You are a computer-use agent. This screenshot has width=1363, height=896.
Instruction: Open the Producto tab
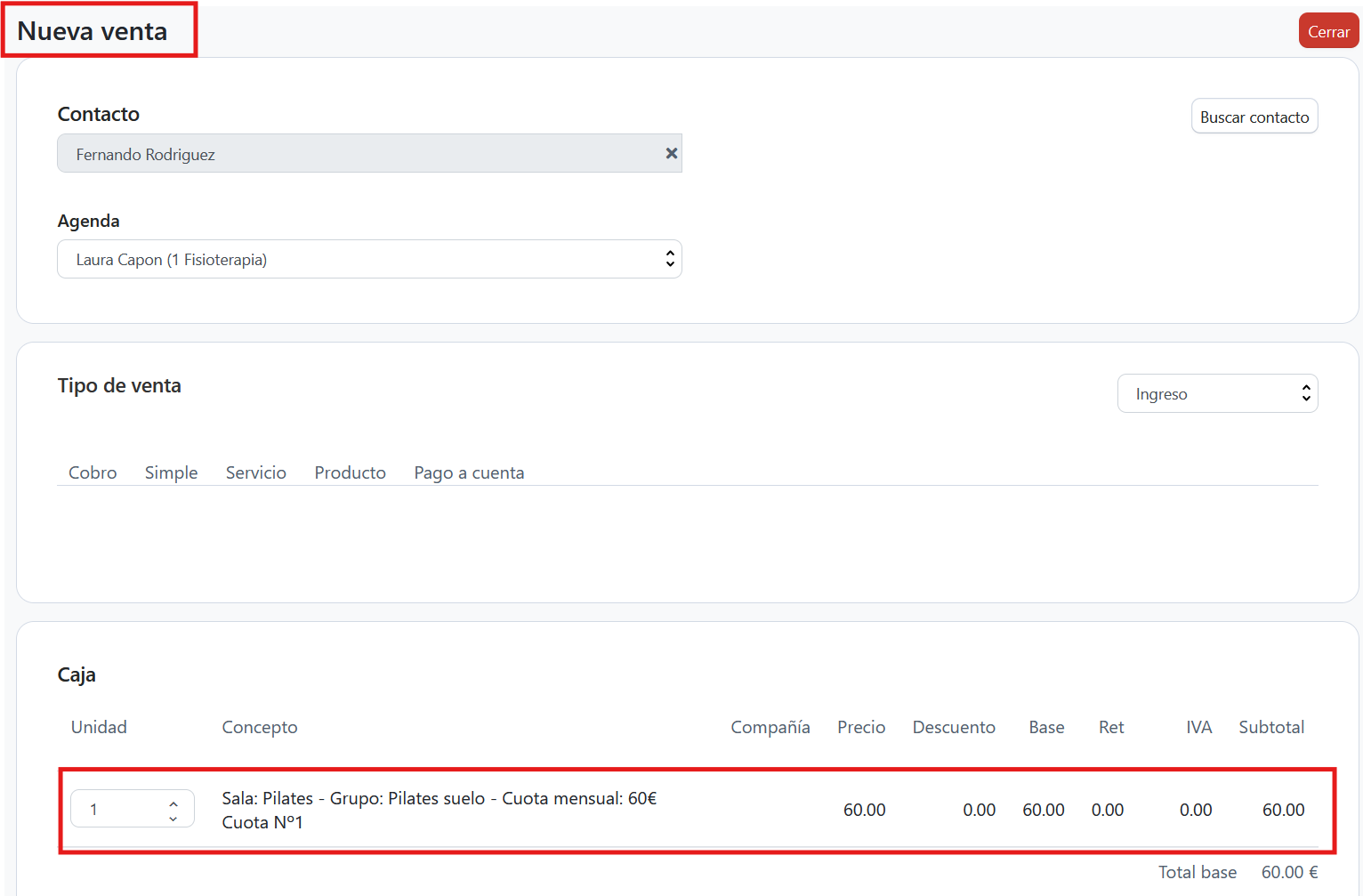point(351,472)
